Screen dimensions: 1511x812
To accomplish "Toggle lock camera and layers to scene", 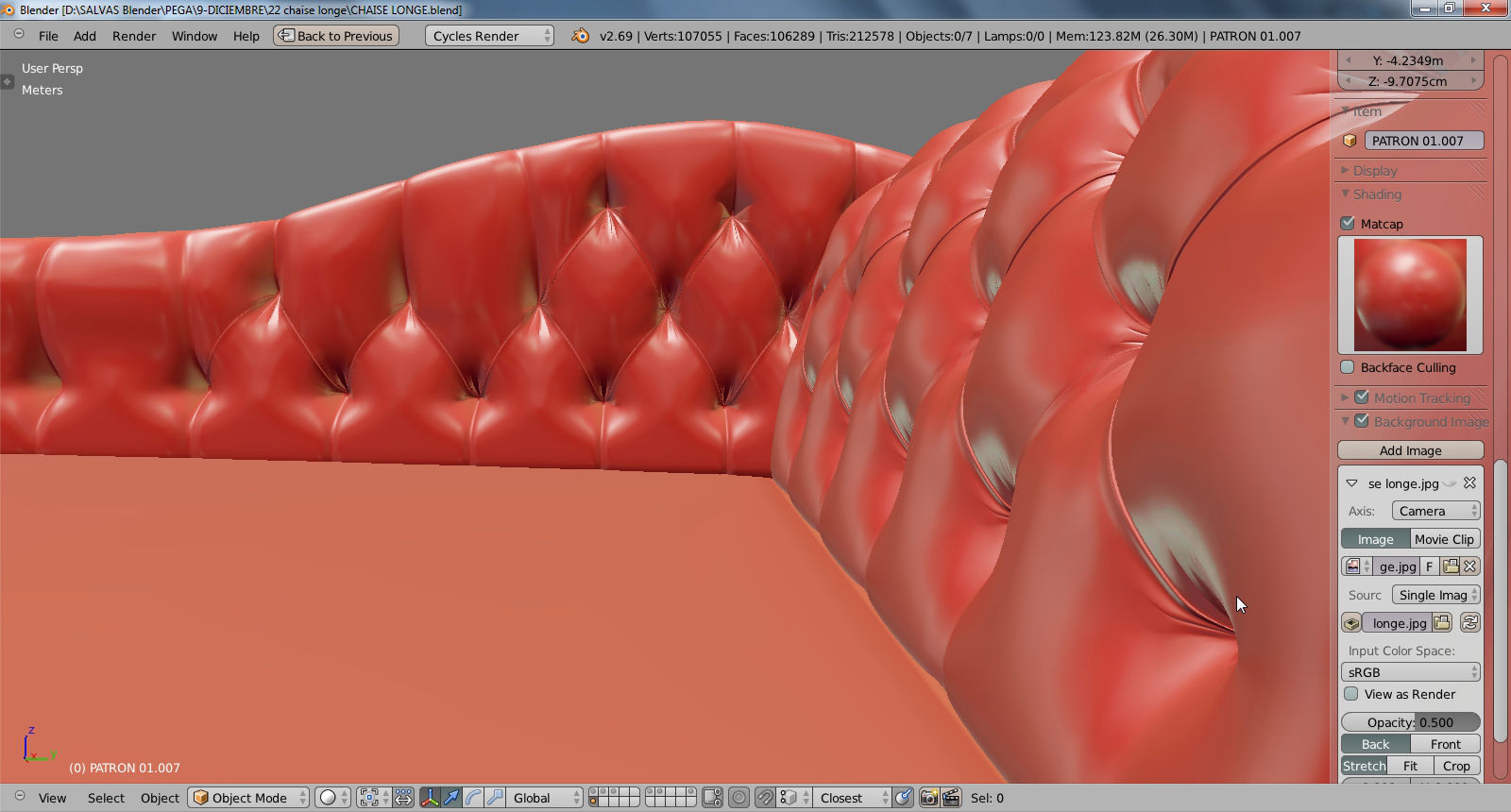I will click(713, 798).
